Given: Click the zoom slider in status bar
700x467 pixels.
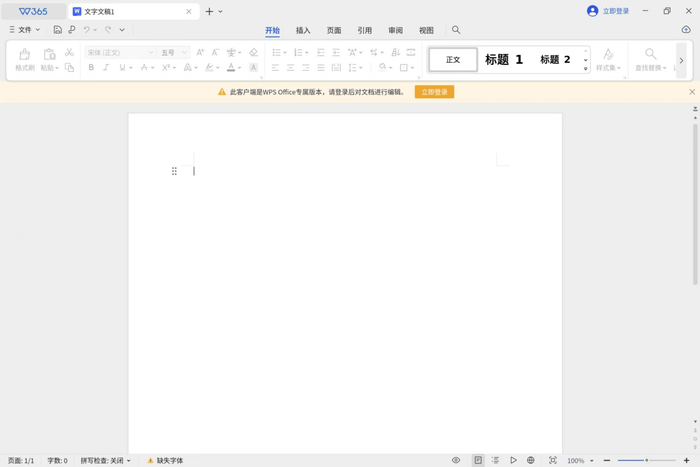Looking at the screenshot, I should tap(646, 460).
